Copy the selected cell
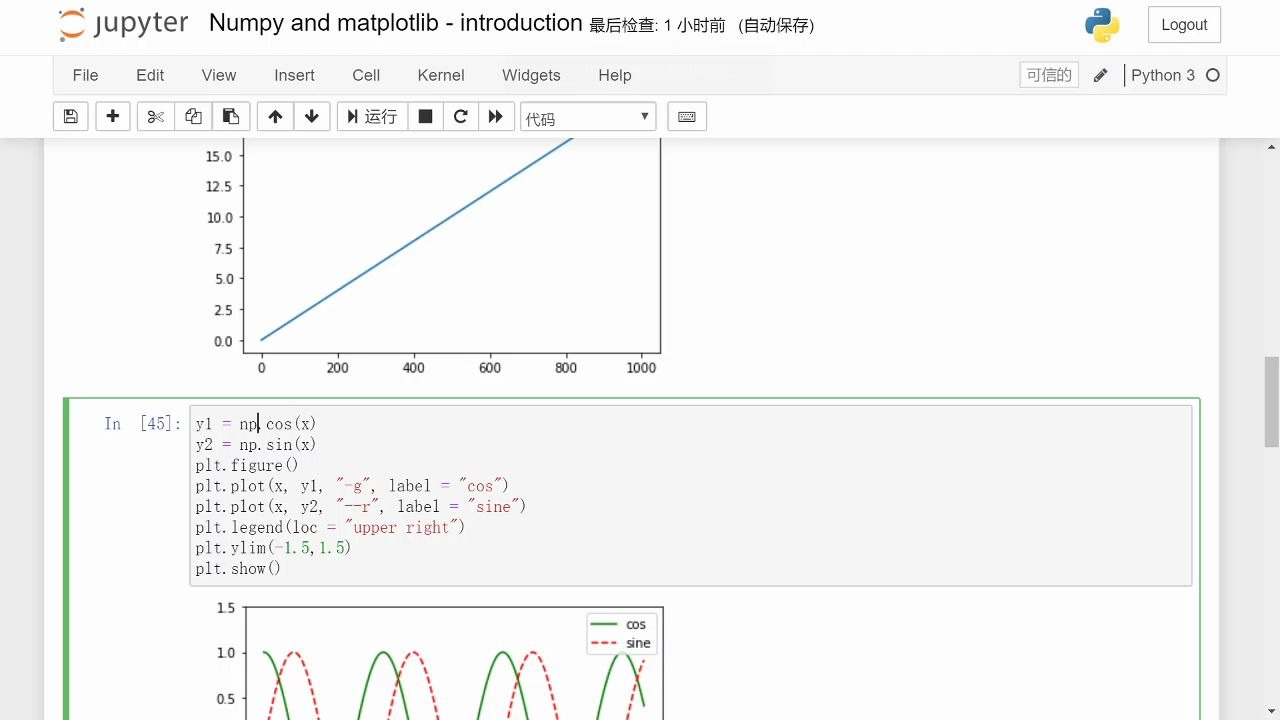The image size is (1280, 720). coord(193,117)
